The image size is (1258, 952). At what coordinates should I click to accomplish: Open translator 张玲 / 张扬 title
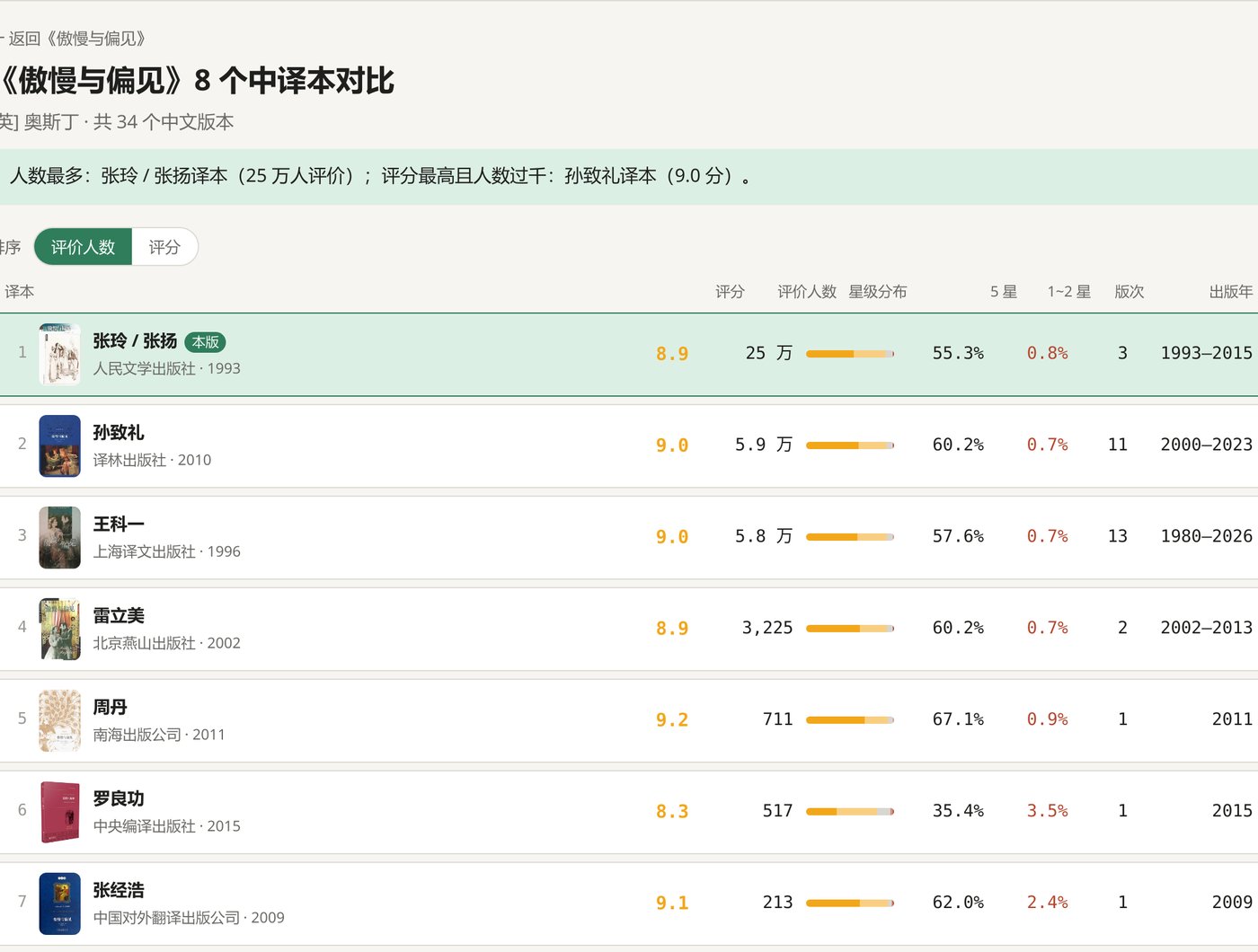pyautogui.click(x=135, y=341)
